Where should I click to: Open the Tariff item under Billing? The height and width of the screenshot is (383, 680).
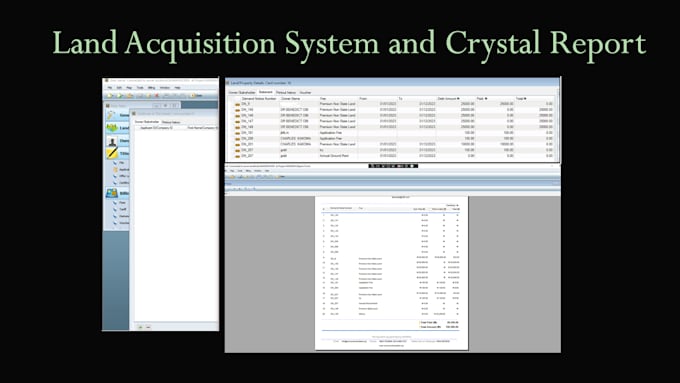click(x=123, y=209)
